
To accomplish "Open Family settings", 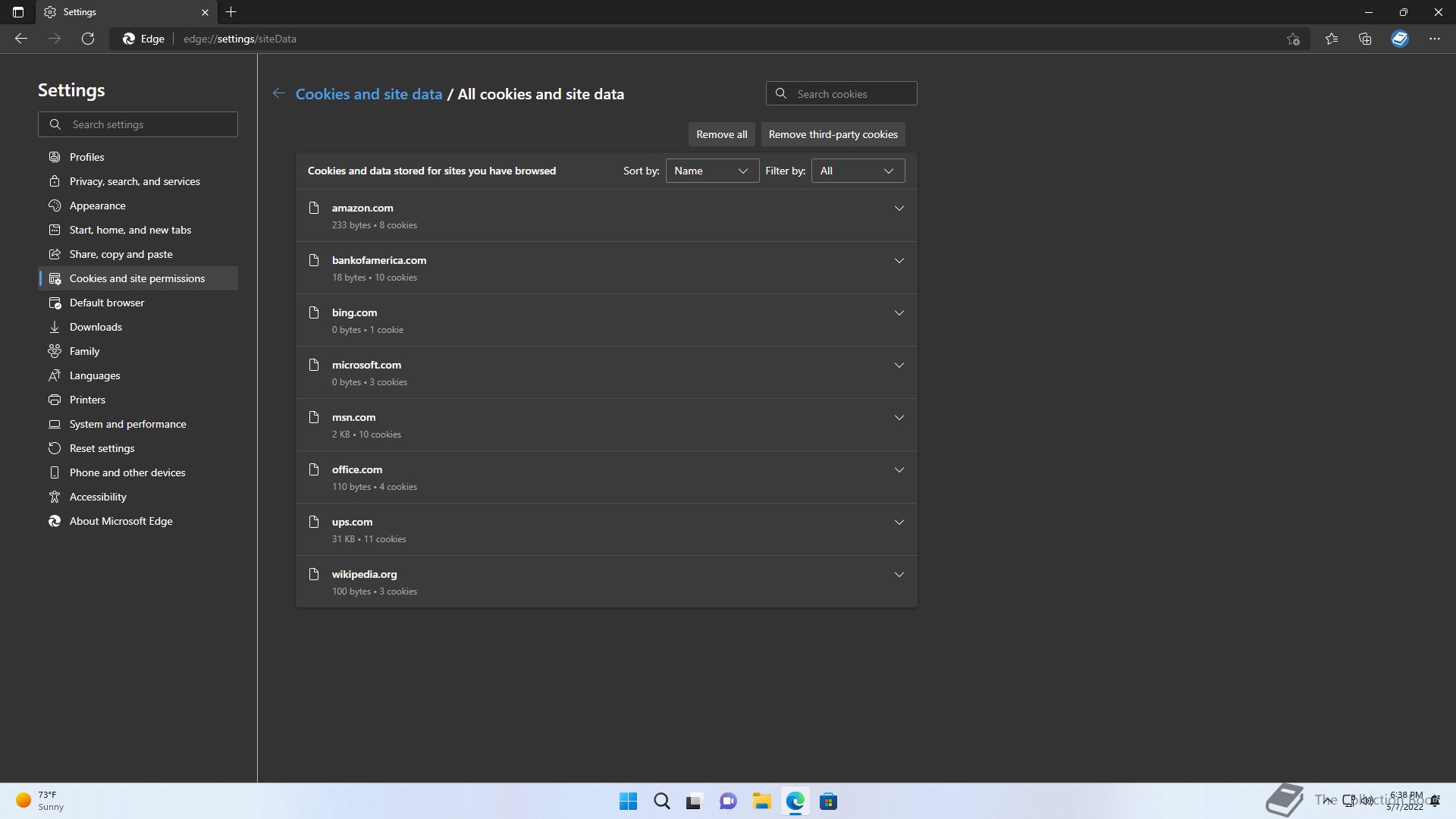I will 138,351.
